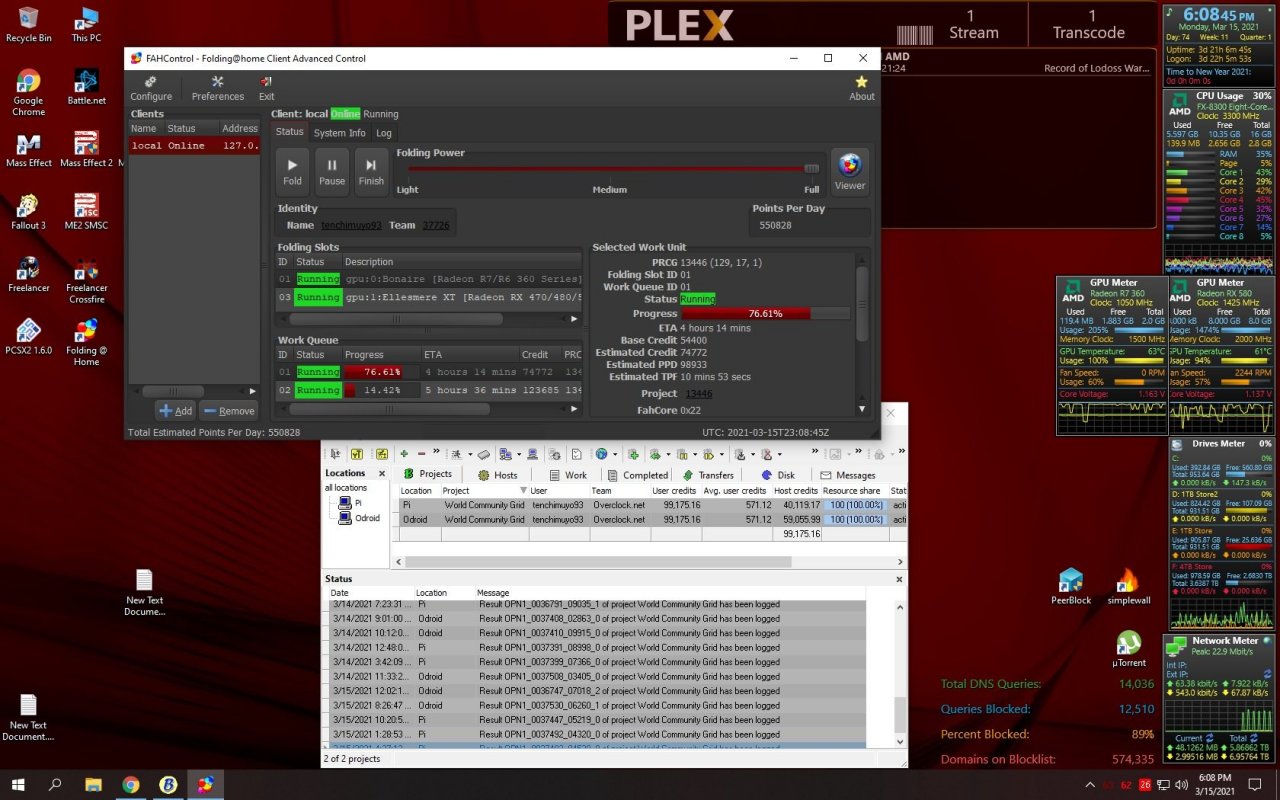The height and width of the screenshot is (800, 1280).
Task: Open the Transfers tab
Action: pos(708,475)
